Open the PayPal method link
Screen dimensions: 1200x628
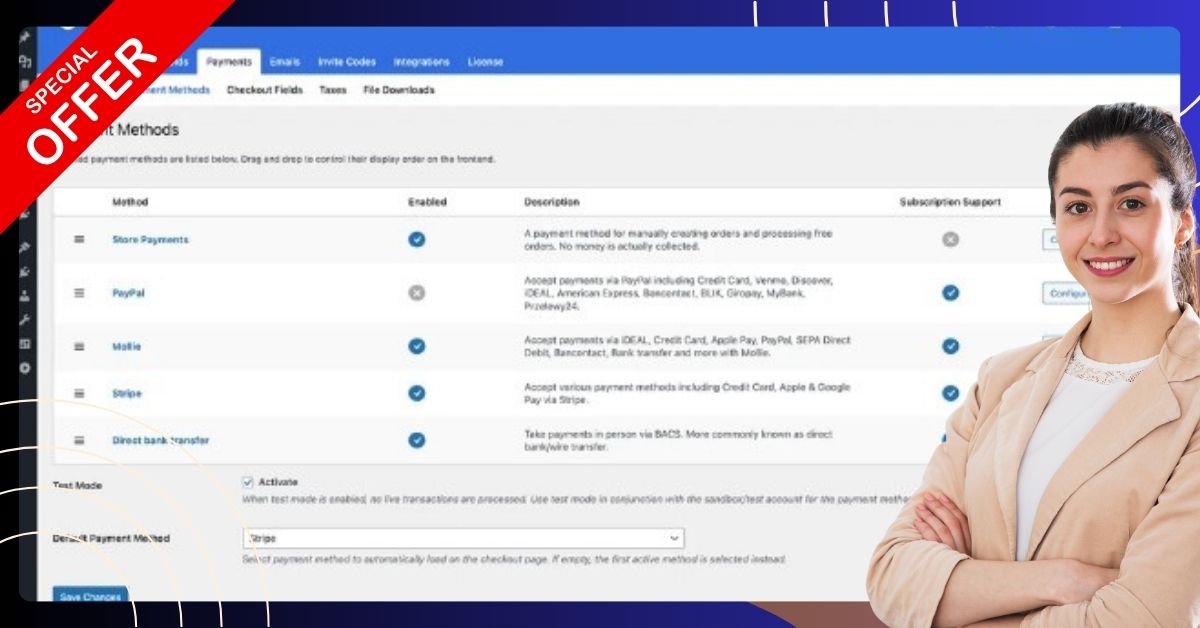tap(129, 293)
